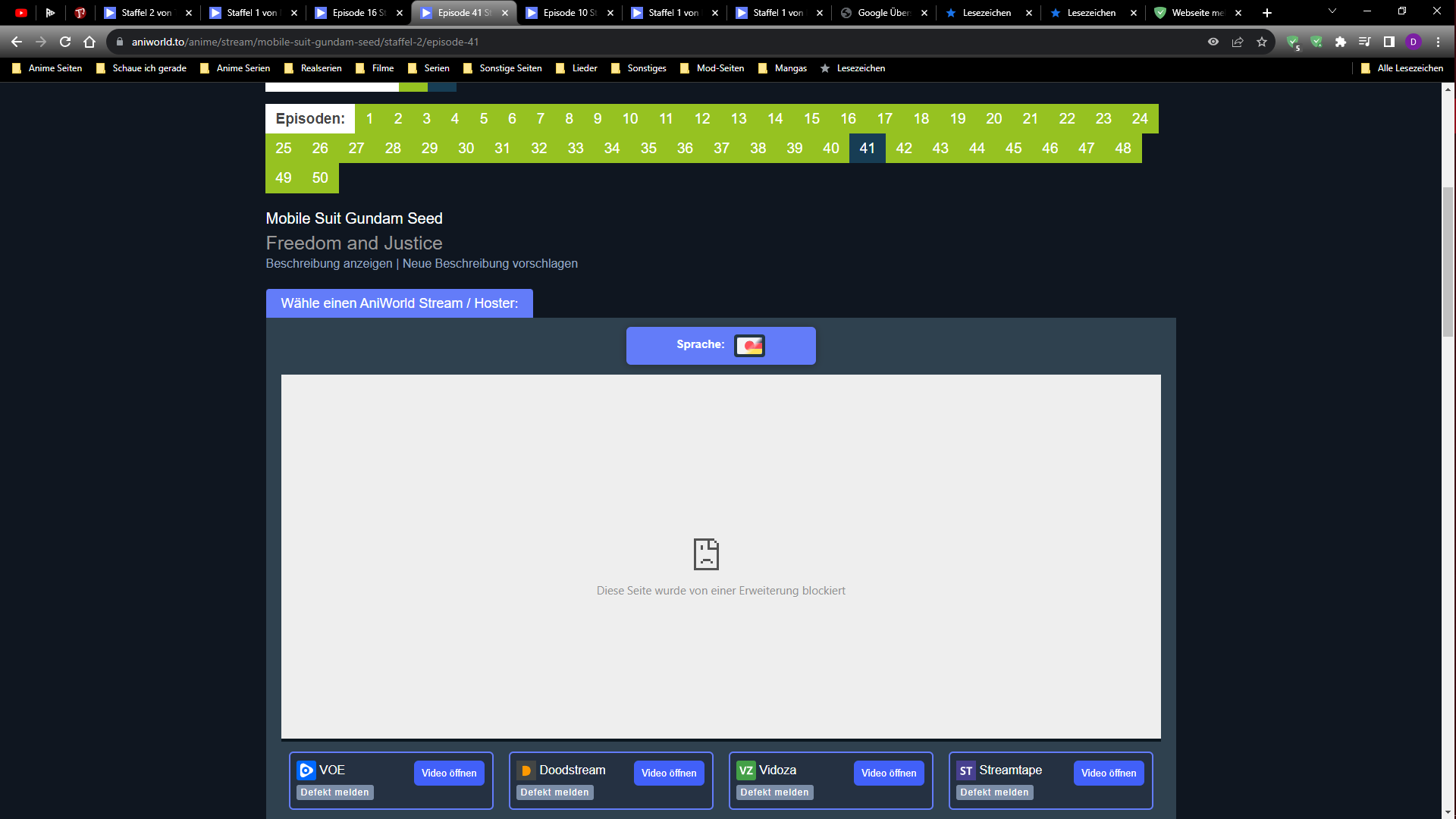This screenshot has height=819, width=1456.
Task: Click the share page icon in the address bar
Action: [x=1238, y=42]
